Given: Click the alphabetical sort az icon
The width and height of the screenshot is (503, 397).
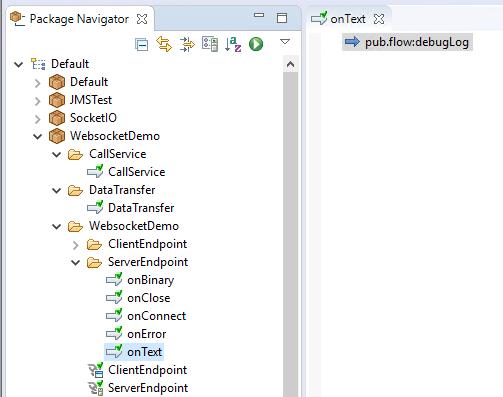Looking at the screenshot, I should (x=233, y=44).
